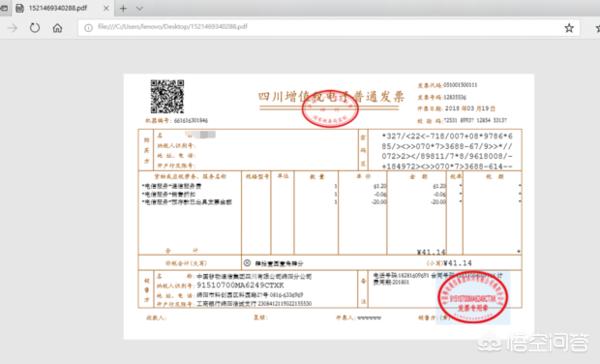Click the red seller stamp at bottom right

click(x=473, y=297)
